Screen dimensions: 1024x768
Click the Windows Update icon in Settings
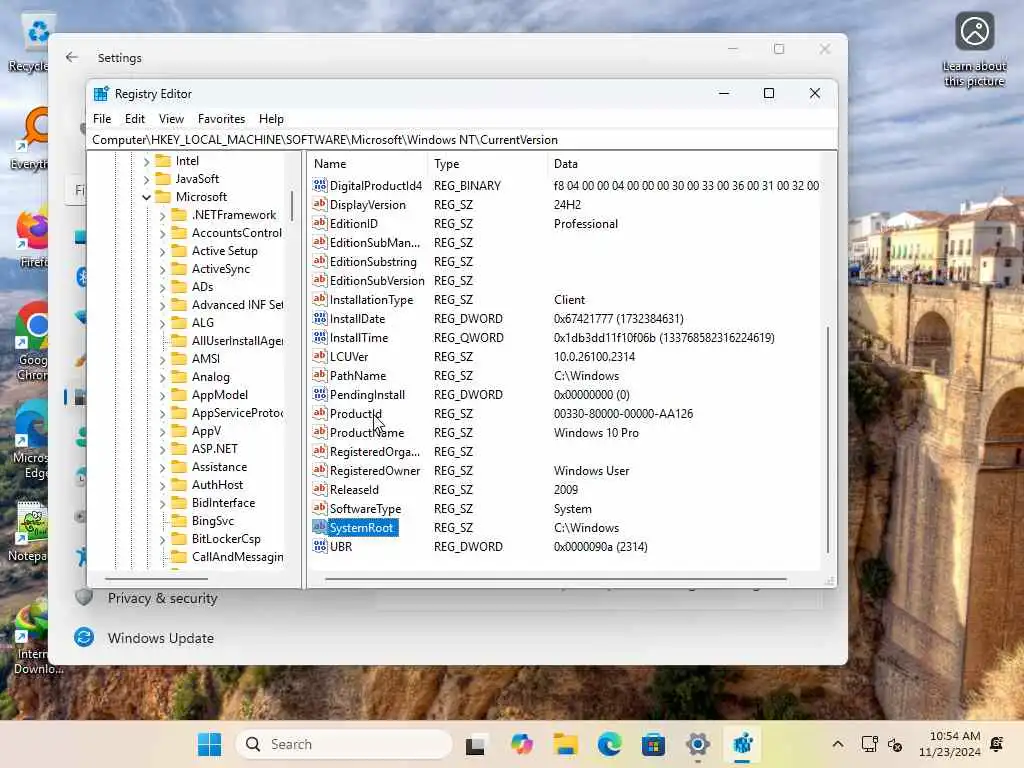pos(84,637)
